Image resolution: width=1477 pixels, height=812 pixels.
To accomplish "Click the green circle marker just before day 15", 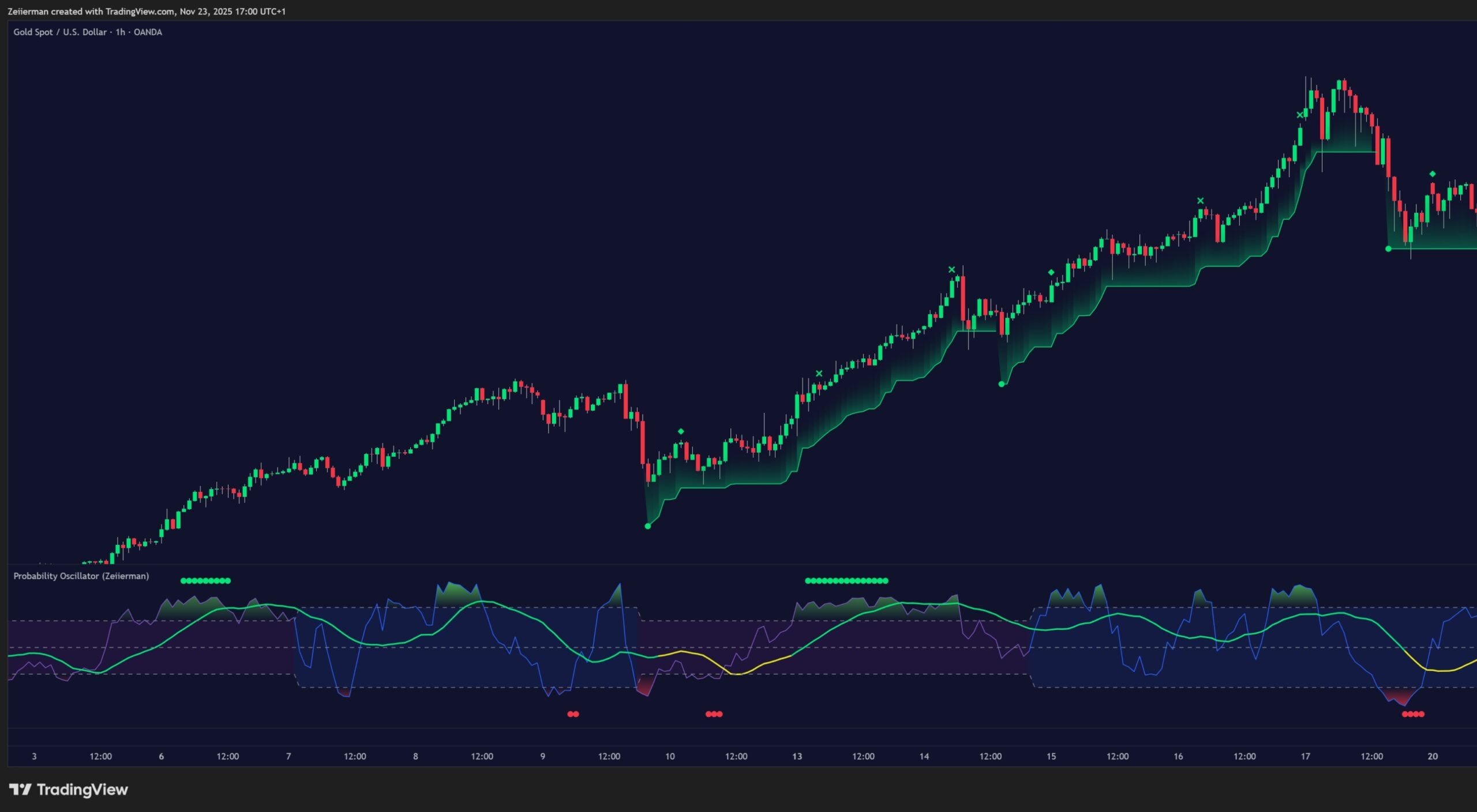I will click(x=1002, y=384).
